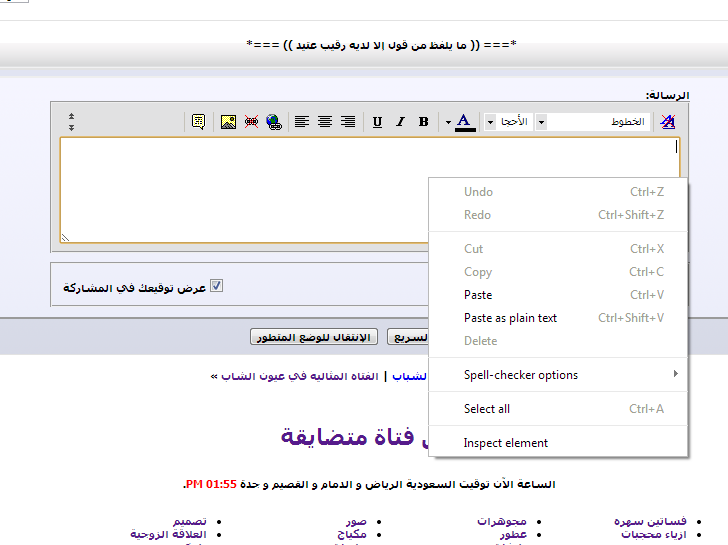Click the wrap quote tags icon
This screenshot has width=728, height=545.
(x=198, y=122)
